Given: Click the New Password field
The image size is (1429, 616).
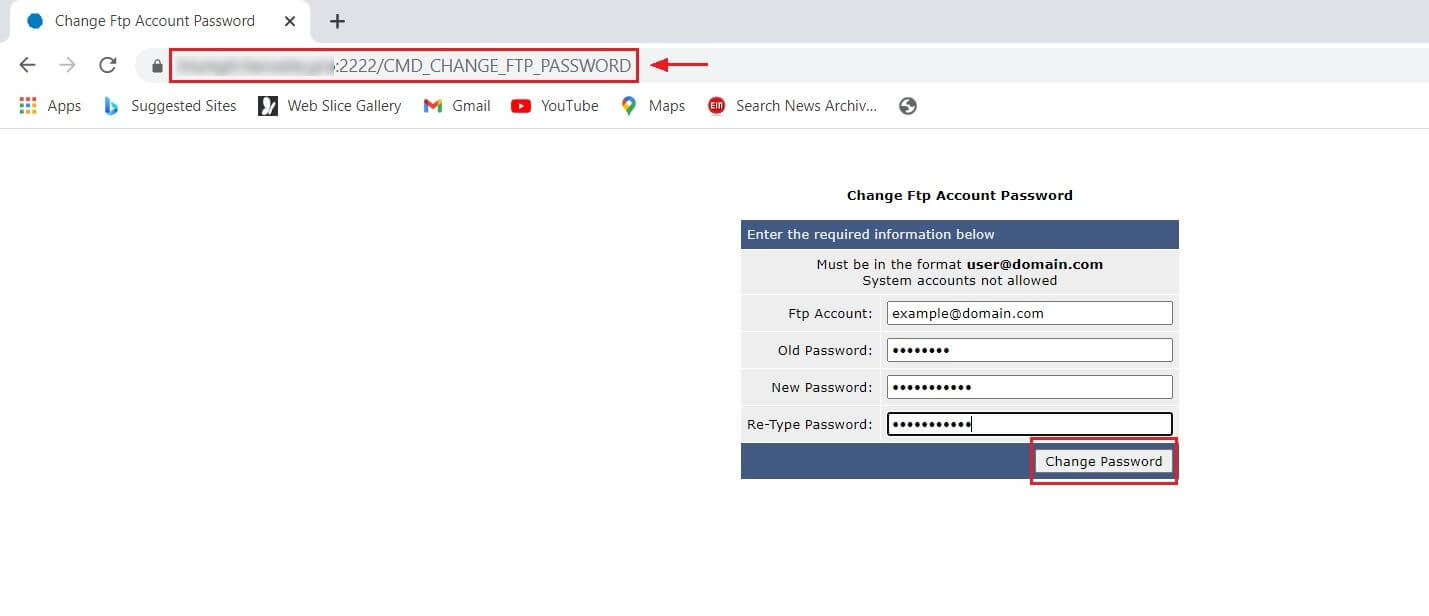Looking at the screenshot, I should 1029,387.
